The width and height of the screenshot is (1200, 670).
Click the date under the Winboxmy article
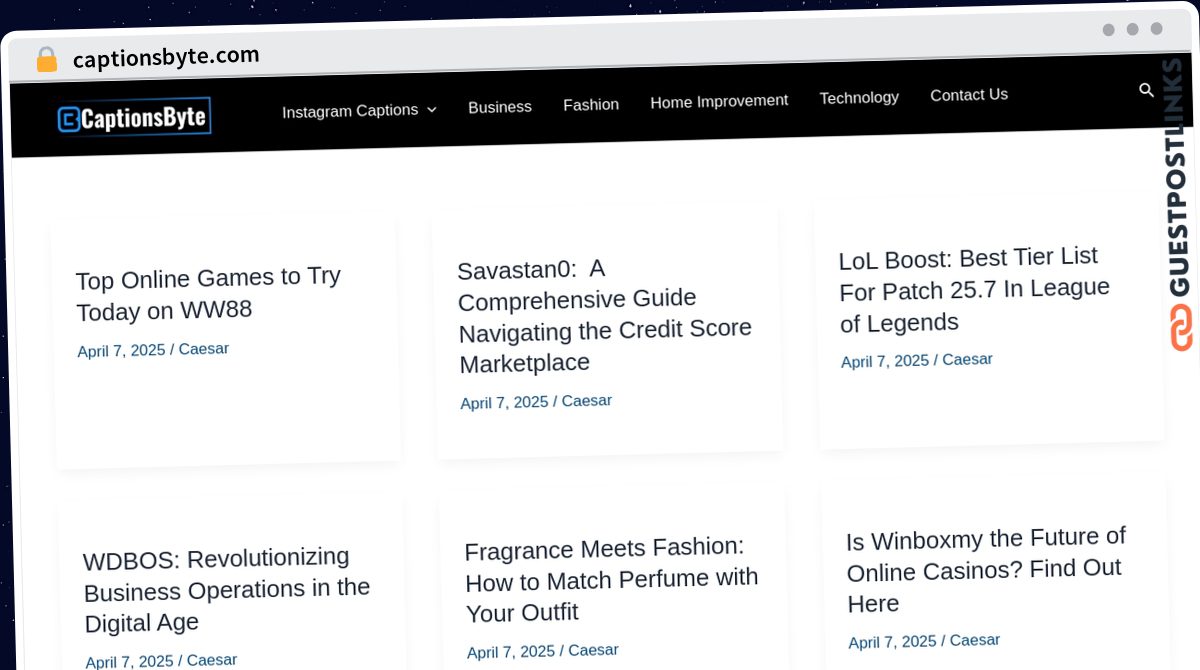[x=892, y=642]
